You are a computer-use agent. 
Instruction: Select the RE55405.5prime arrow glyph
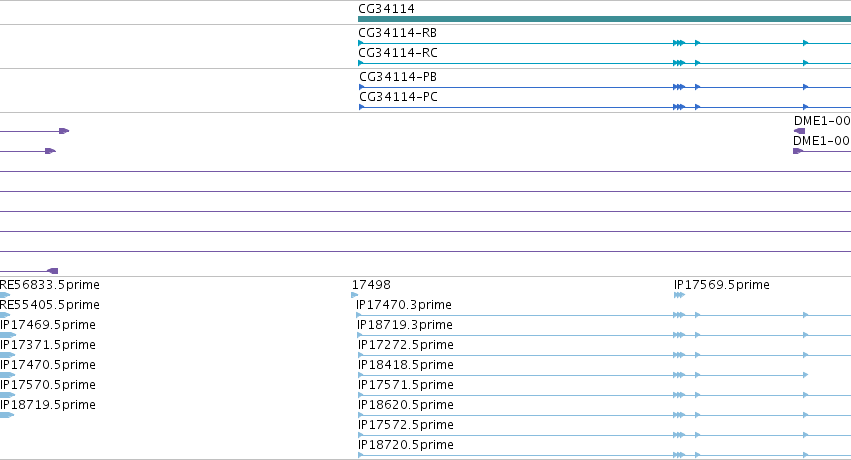(x=5, y=315)
